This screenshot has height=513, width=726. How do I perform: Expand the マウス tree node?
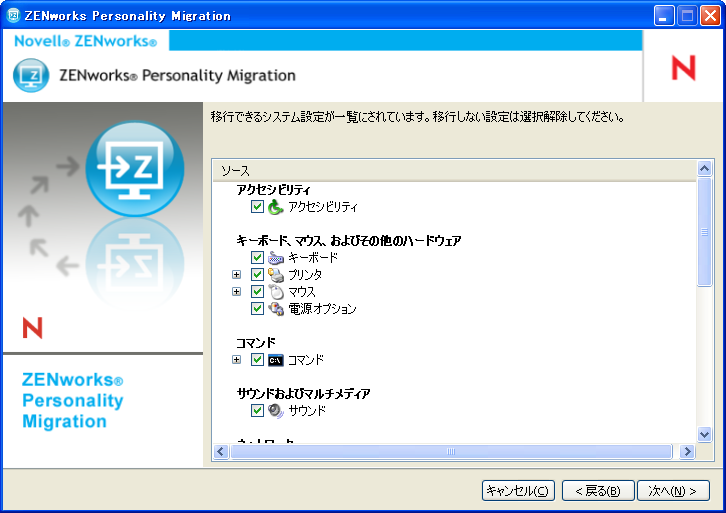pyautogui.click(x=236, y=292)
